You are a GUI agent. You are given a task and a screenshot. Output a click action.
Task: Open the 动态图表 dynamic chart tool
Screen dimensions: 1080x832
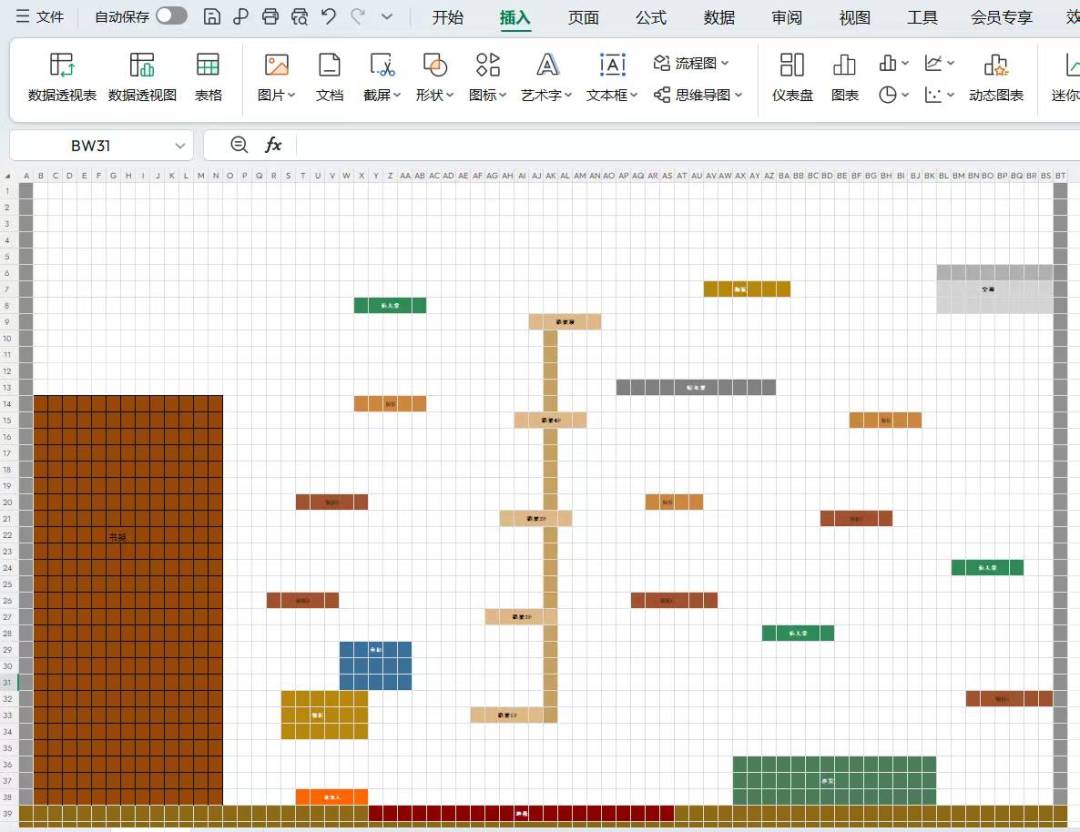[996, 77]
